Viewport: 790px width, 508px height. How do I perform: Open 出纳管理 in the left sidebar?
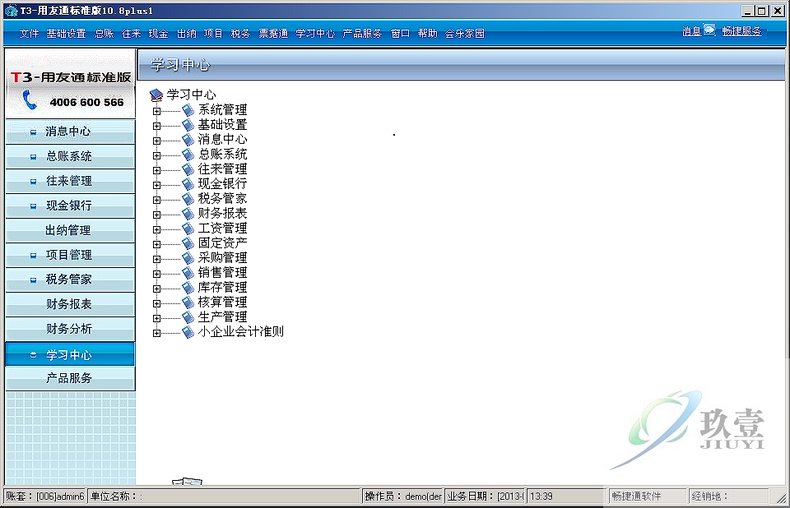pos(70,230)
